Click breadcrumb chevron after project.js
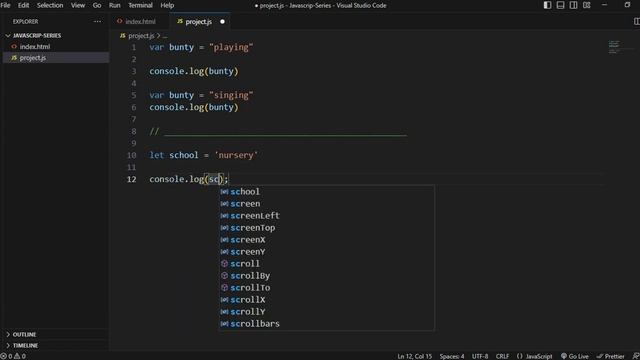This screenshot has width=640, height=360. pos(158,36)
